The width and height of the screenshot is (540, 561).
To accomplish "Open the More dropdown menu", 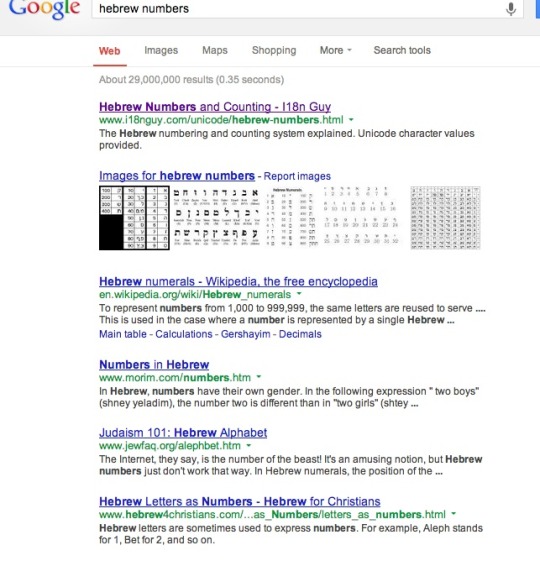I will [x=335, y=50].
